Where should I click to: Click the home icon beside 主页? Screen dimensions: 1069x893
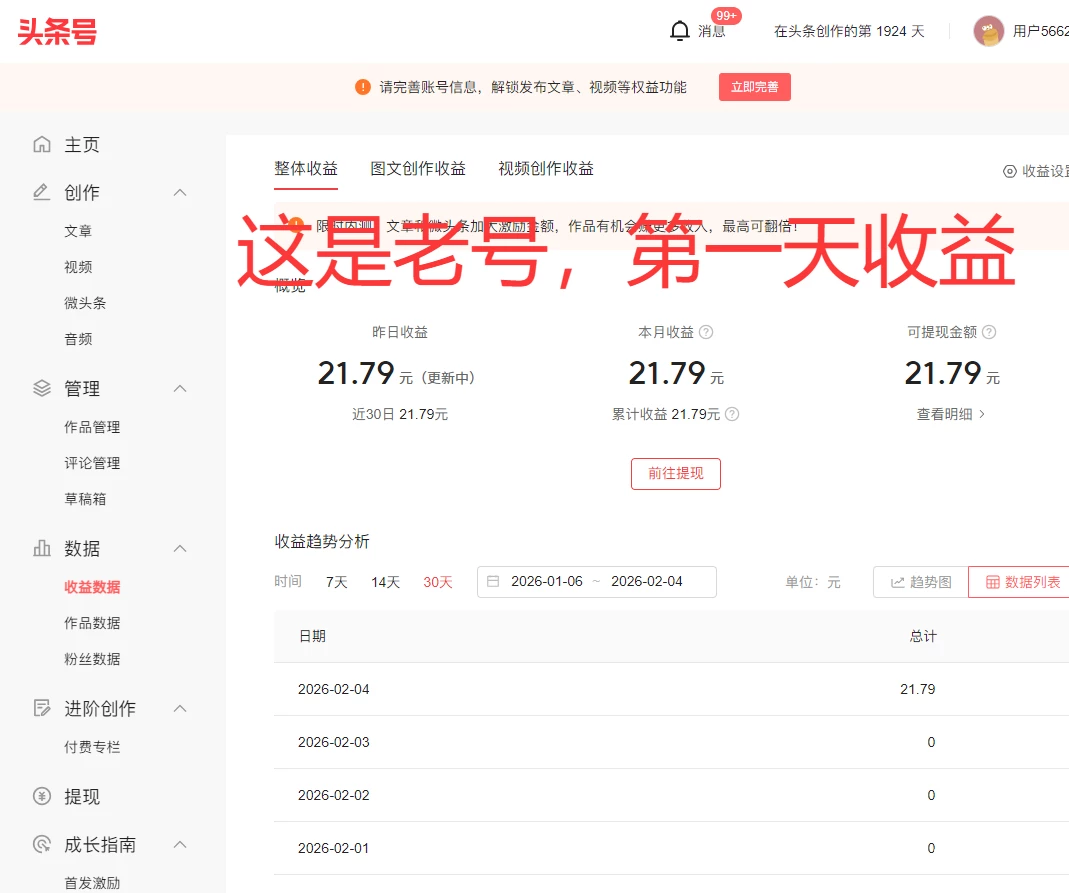42,145
